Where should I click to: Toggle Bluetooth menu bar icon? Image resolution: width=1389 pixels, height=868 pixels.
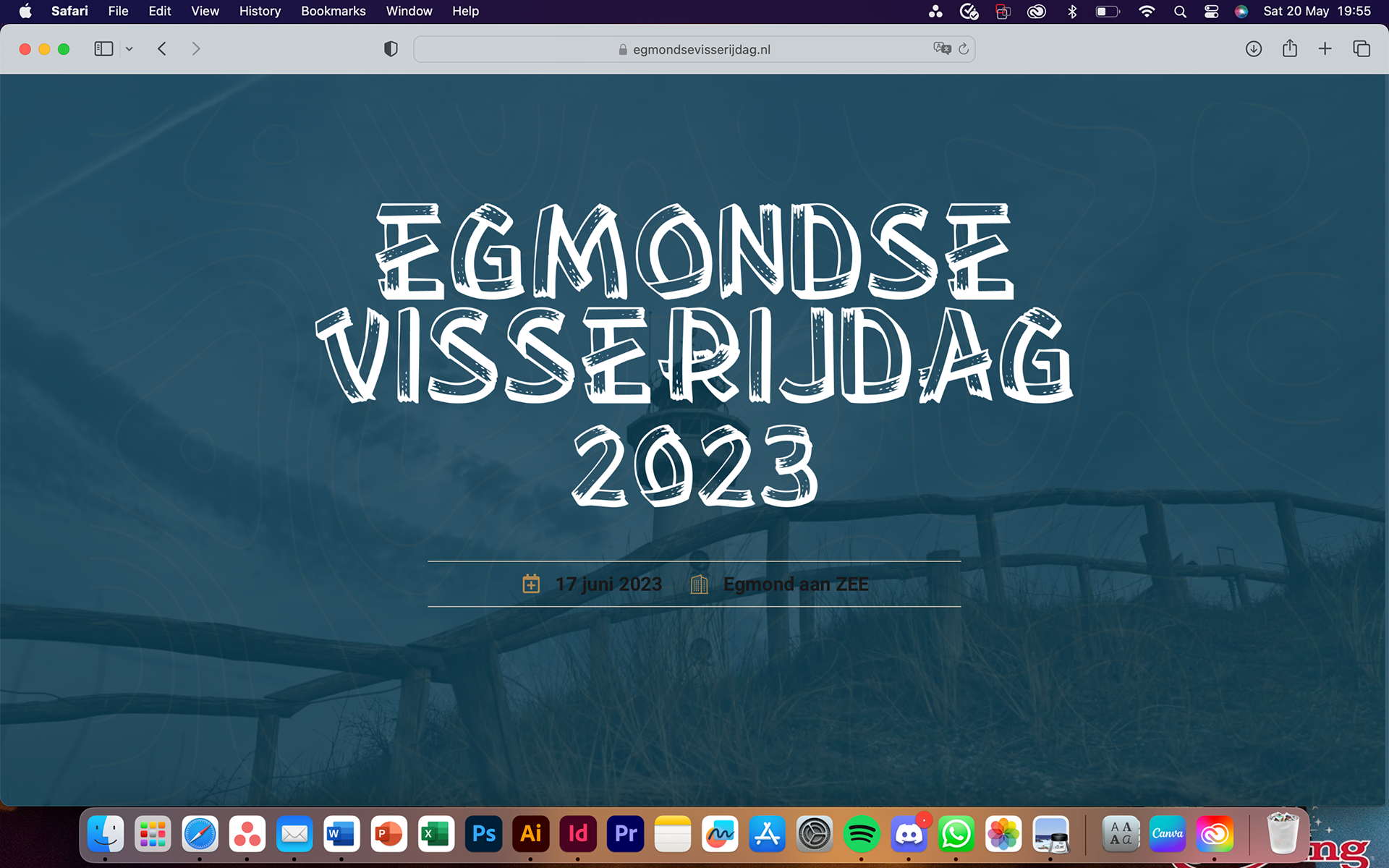pos(1072,11)
